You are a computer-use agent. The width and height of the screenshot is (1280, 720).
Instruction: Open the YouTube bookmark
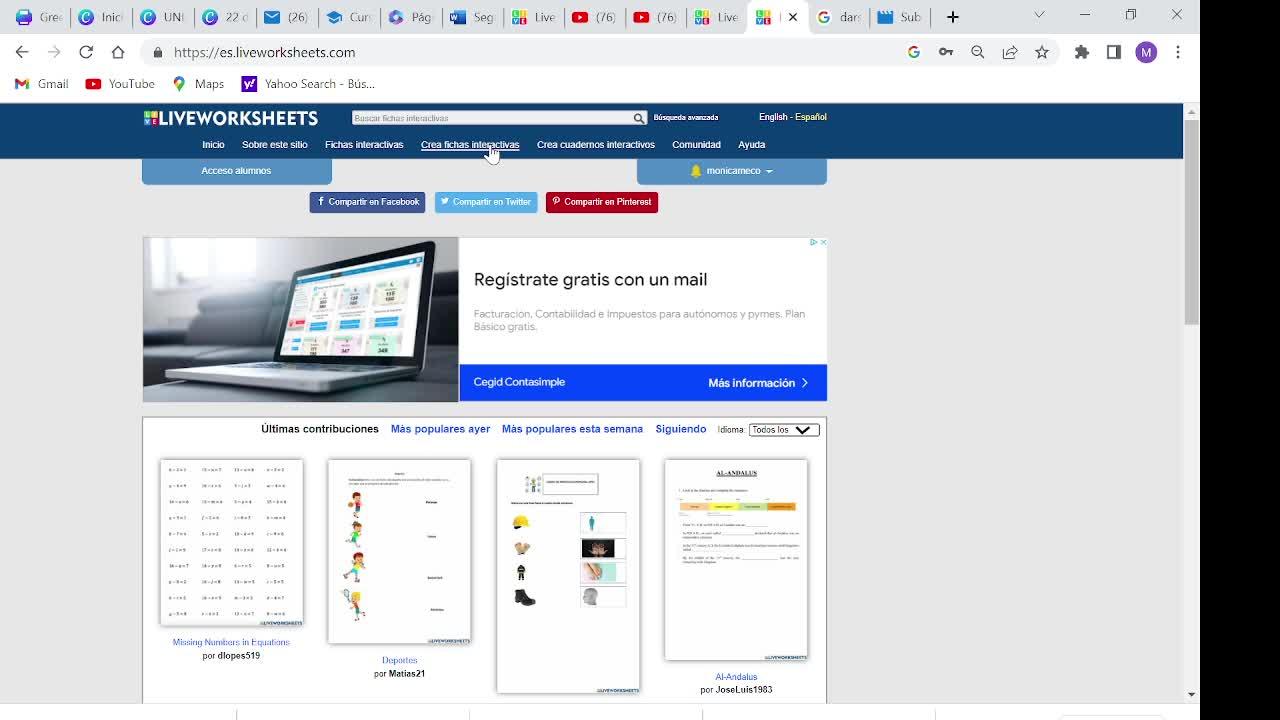click(x=120, y=84)
